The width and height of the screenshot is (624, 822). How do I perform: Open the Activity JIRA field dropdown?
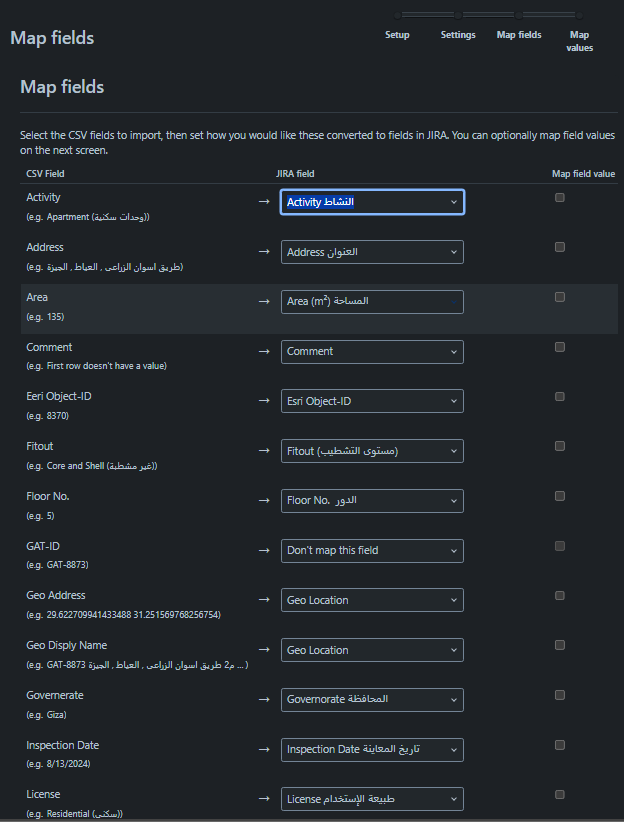pos(372,202)
